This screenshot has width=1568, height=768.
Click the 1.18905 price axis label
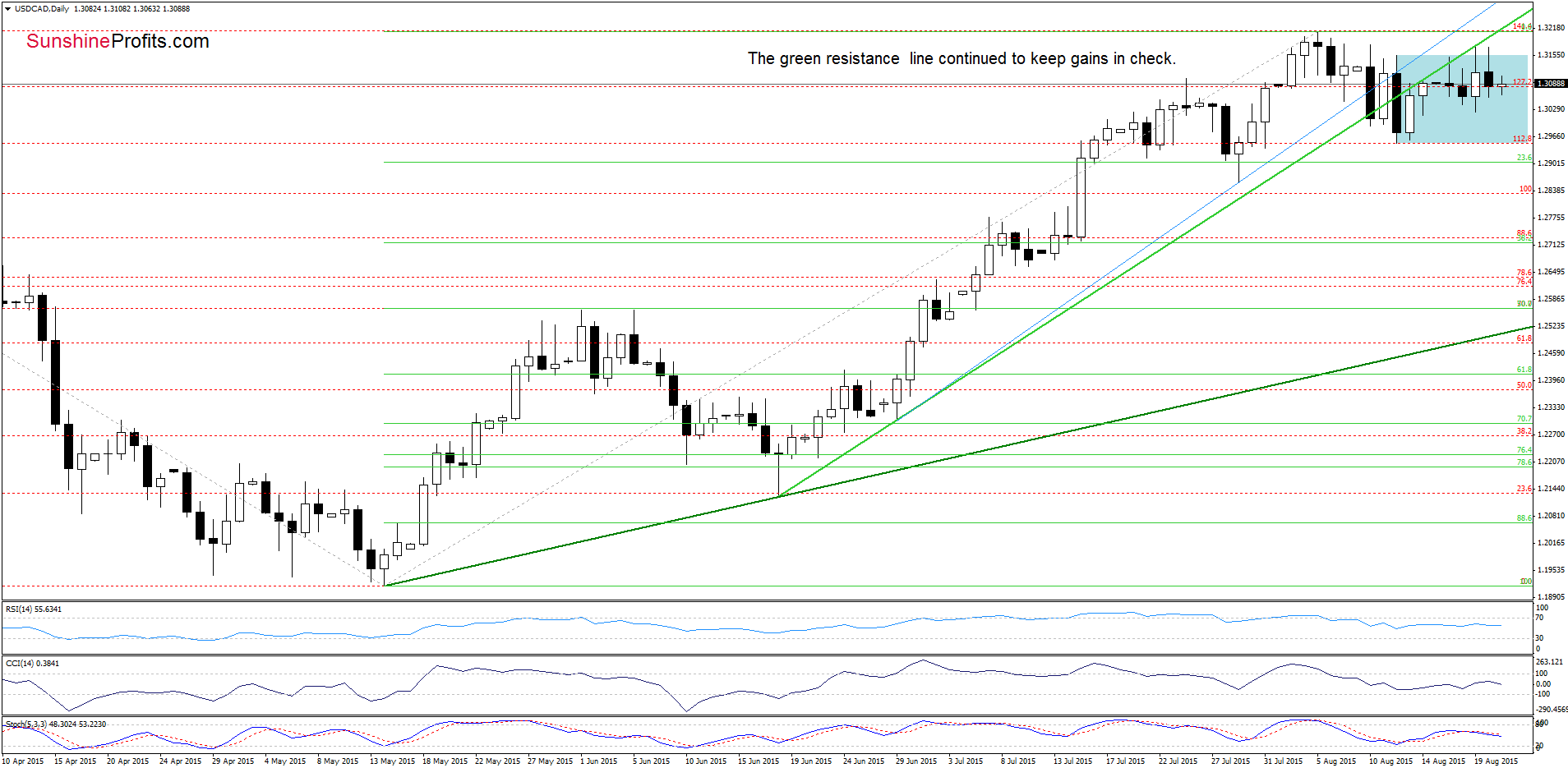point(1551,597)
